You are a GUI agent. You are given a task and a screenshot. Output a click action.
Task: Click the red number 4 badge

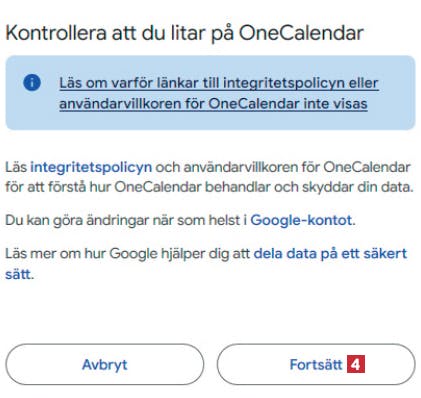(x=356, y=364)
